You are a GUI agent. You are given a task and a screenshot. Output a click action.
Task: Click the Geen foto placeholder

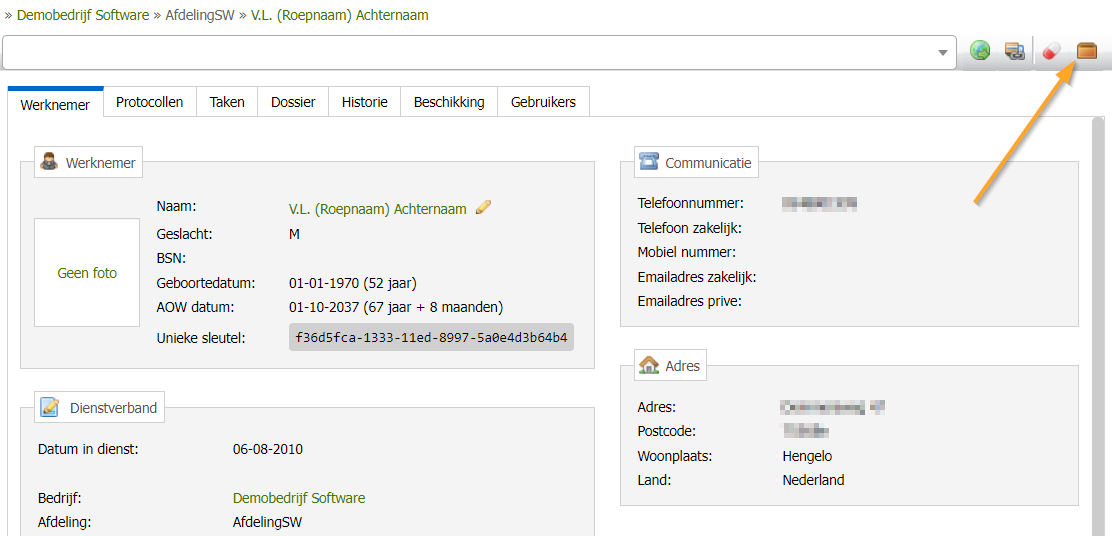[x=87, y=273]
